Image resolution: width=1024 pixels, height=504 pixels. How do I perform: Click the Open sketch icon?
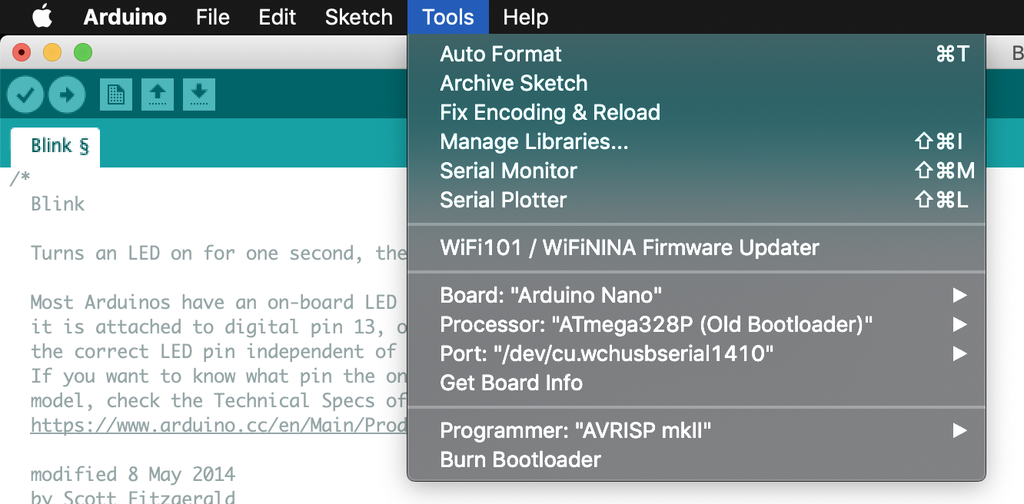pyautogui.click(x=157, y=95)
